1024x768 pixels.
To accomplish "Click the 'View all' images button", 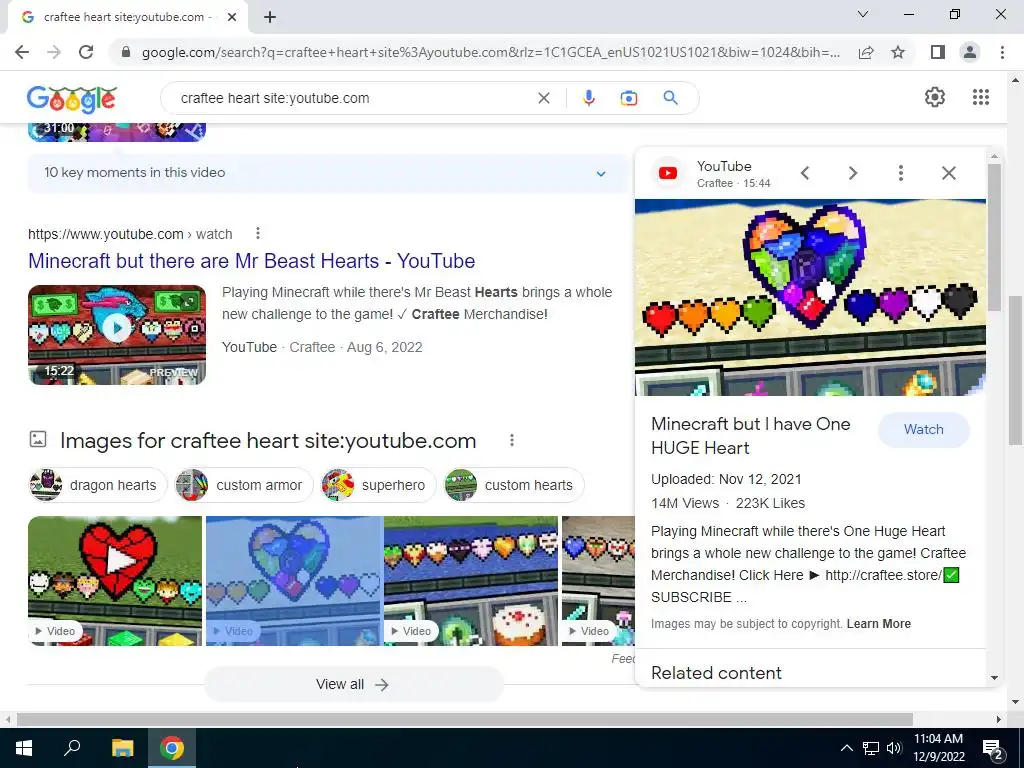I will (353, 684).
